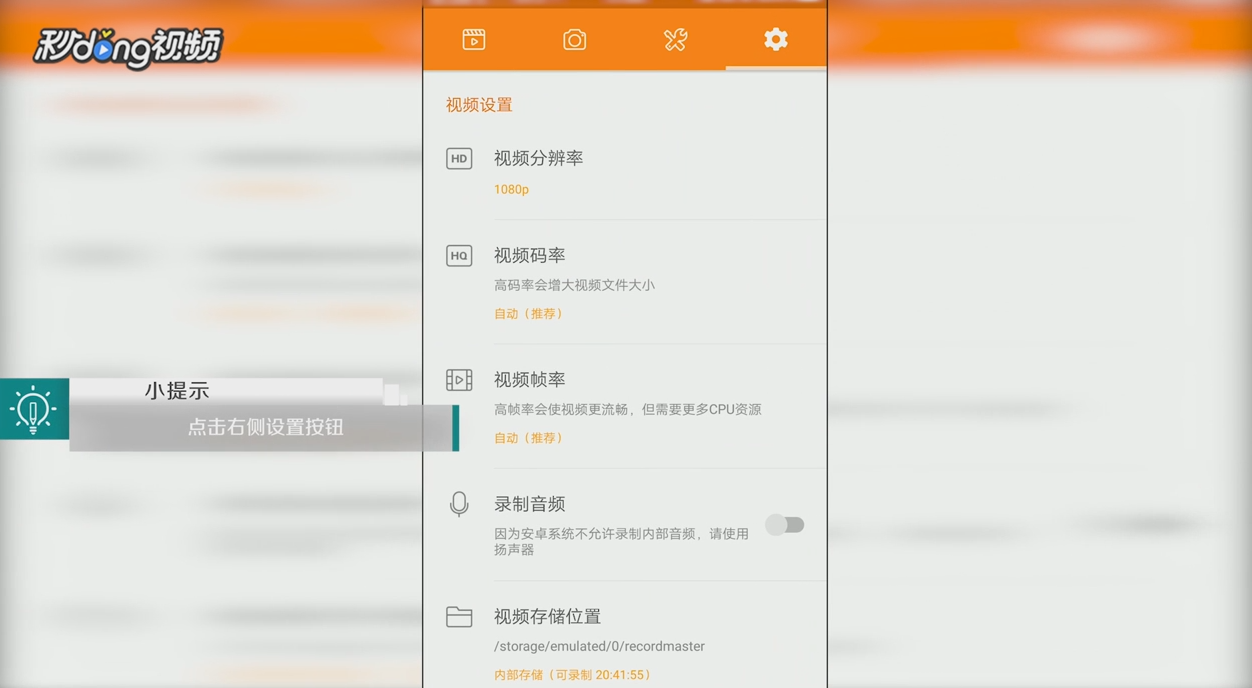Open the settings gear icon
Screen dimensions: 1252x688
pyautogui.click(x=774, y=39)
